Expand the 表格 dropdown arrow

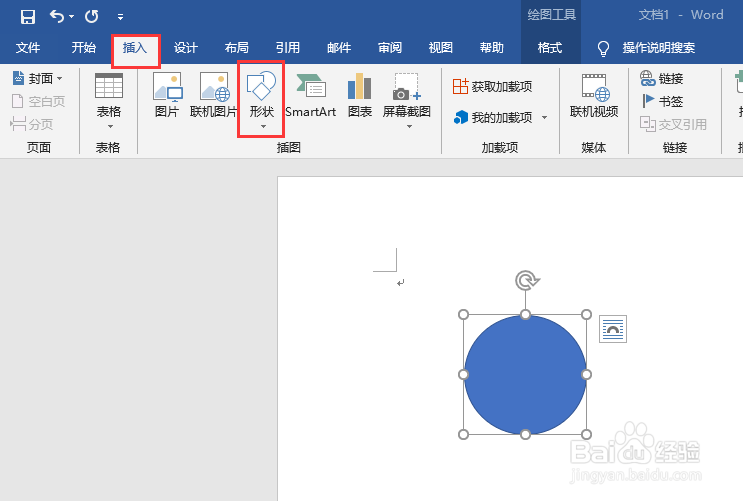pyautogui.click(x=110, y=127)
